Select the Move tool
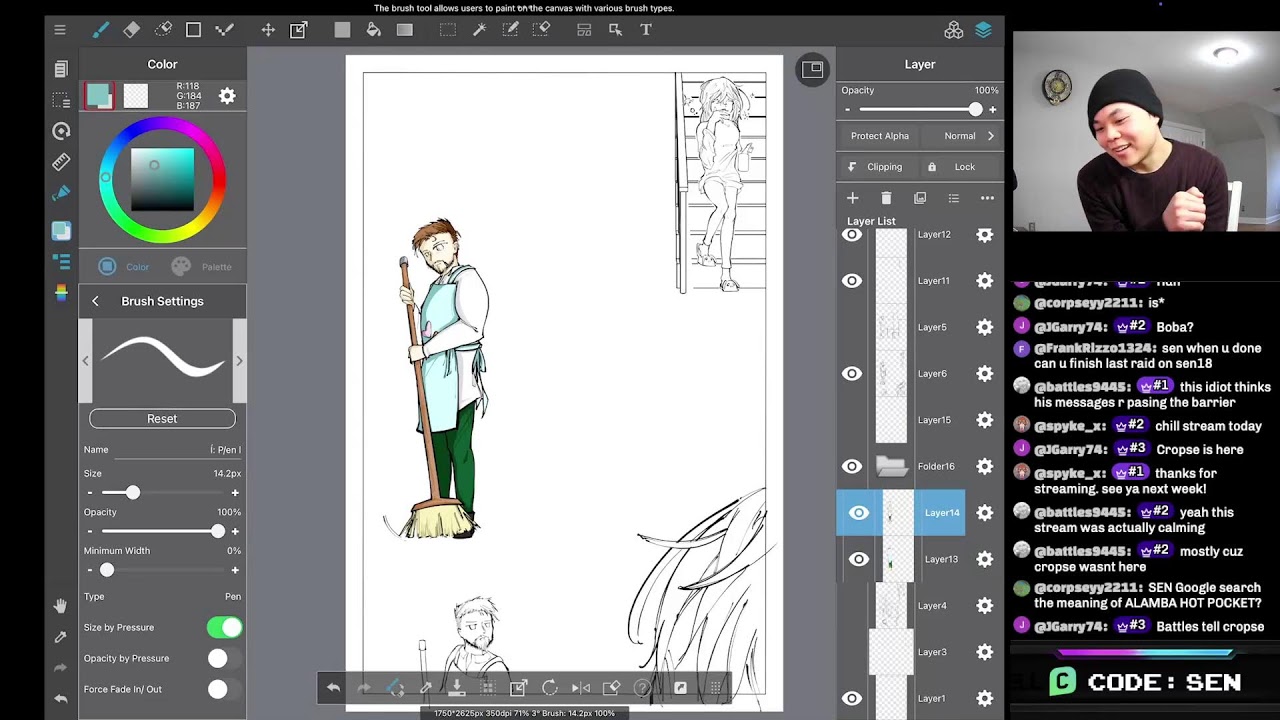Image resolution: width=1280 pixels, height=720 pixels. pyautogui.click(x=268, y=30)
